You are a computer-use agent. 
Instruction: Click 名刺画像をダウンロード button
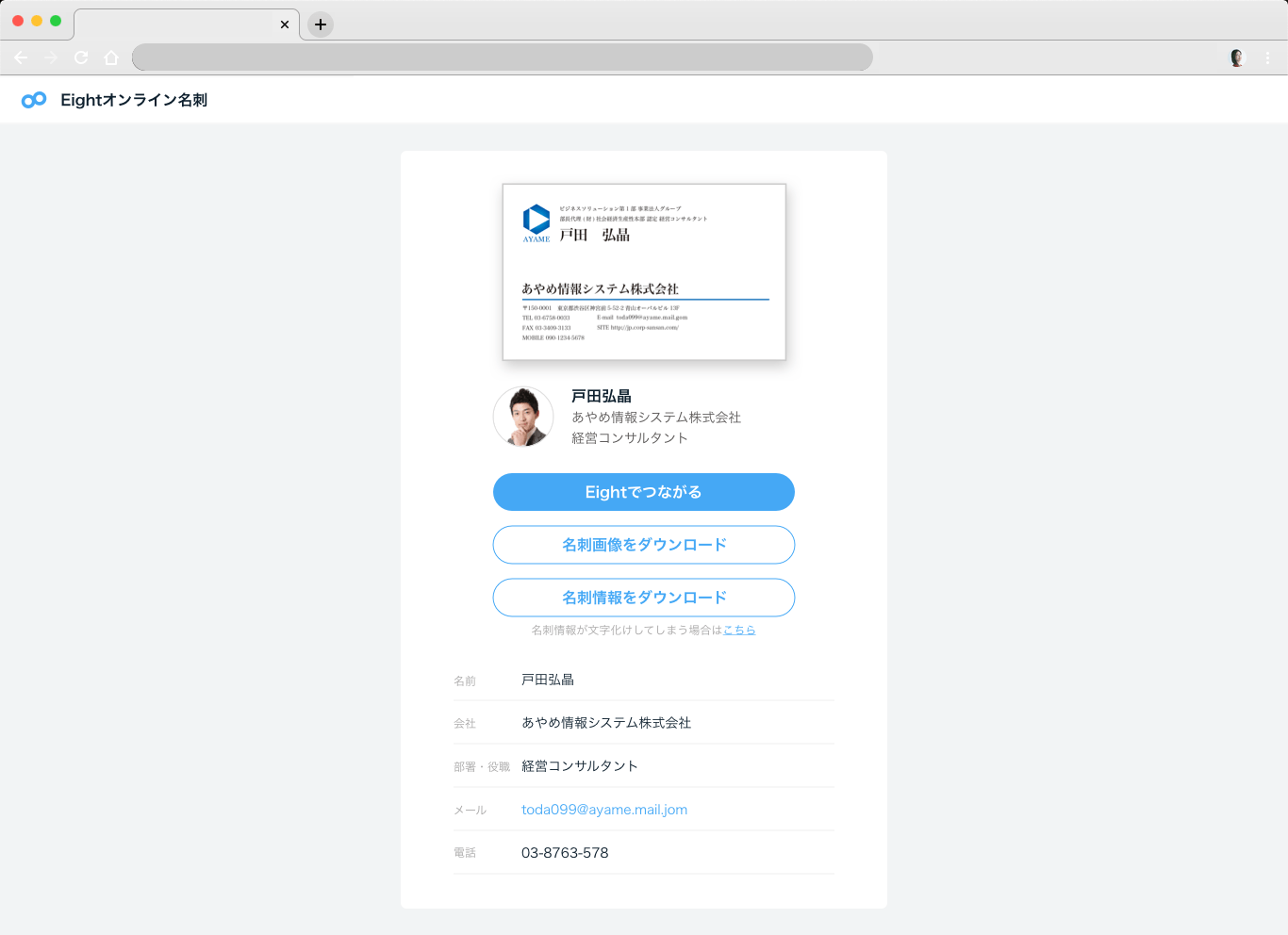pyautogui.click(x=644, y=545)
